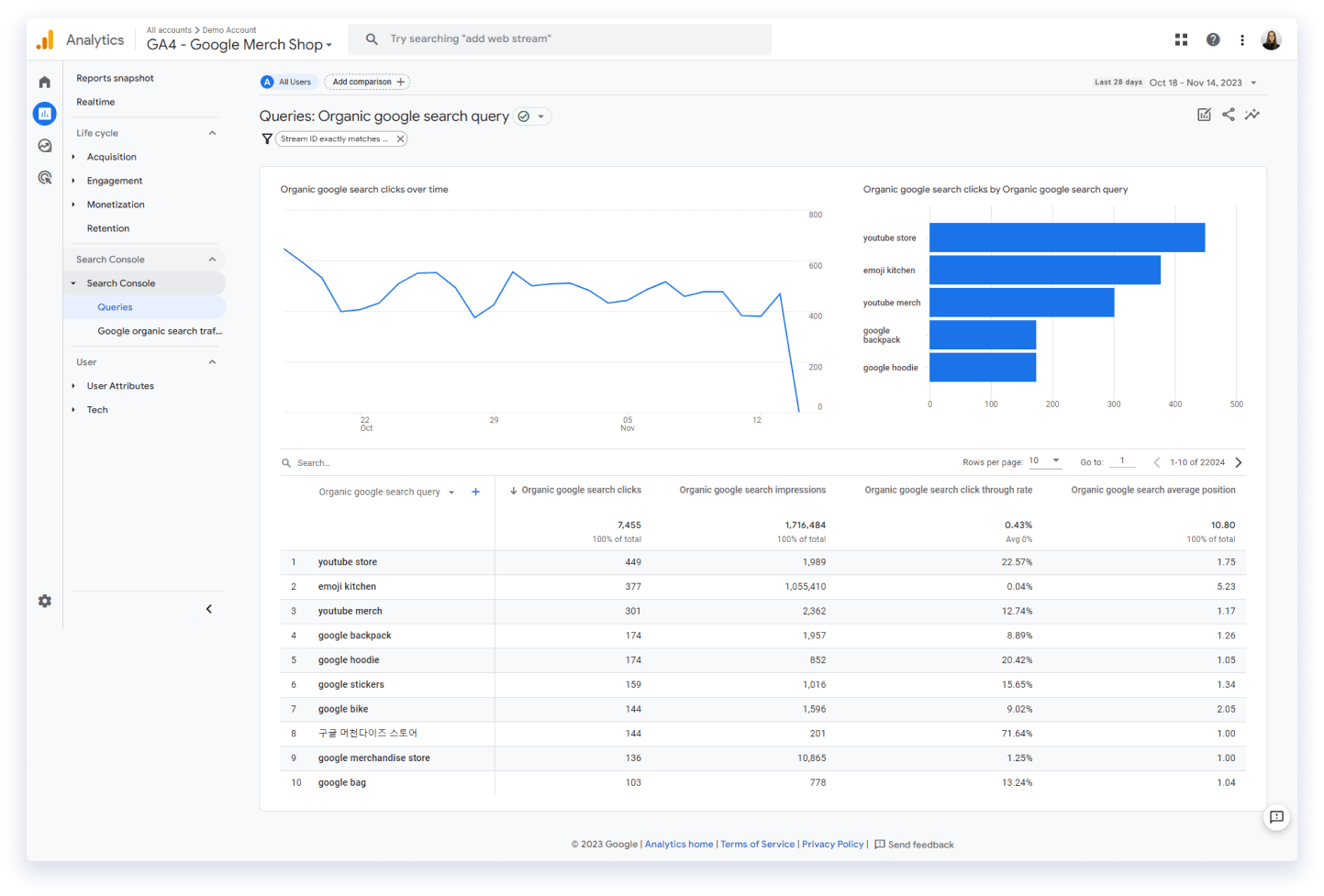Open the Explore icon in left rail
This screenshot has height=896, width=1324.
pos(44,146)
